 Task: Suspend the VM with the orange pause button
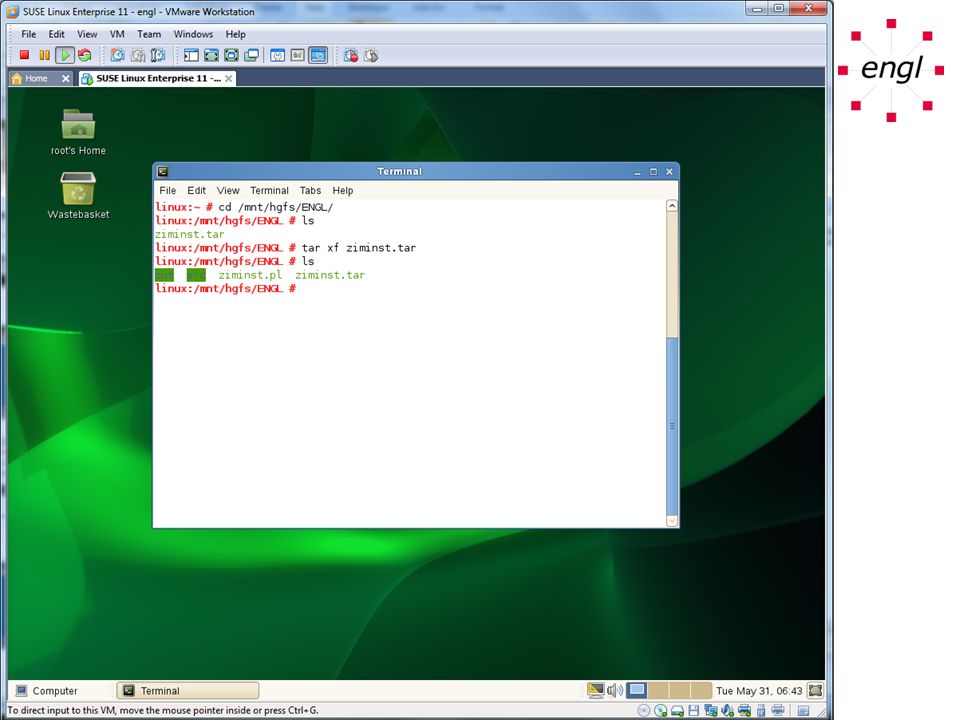44,55
